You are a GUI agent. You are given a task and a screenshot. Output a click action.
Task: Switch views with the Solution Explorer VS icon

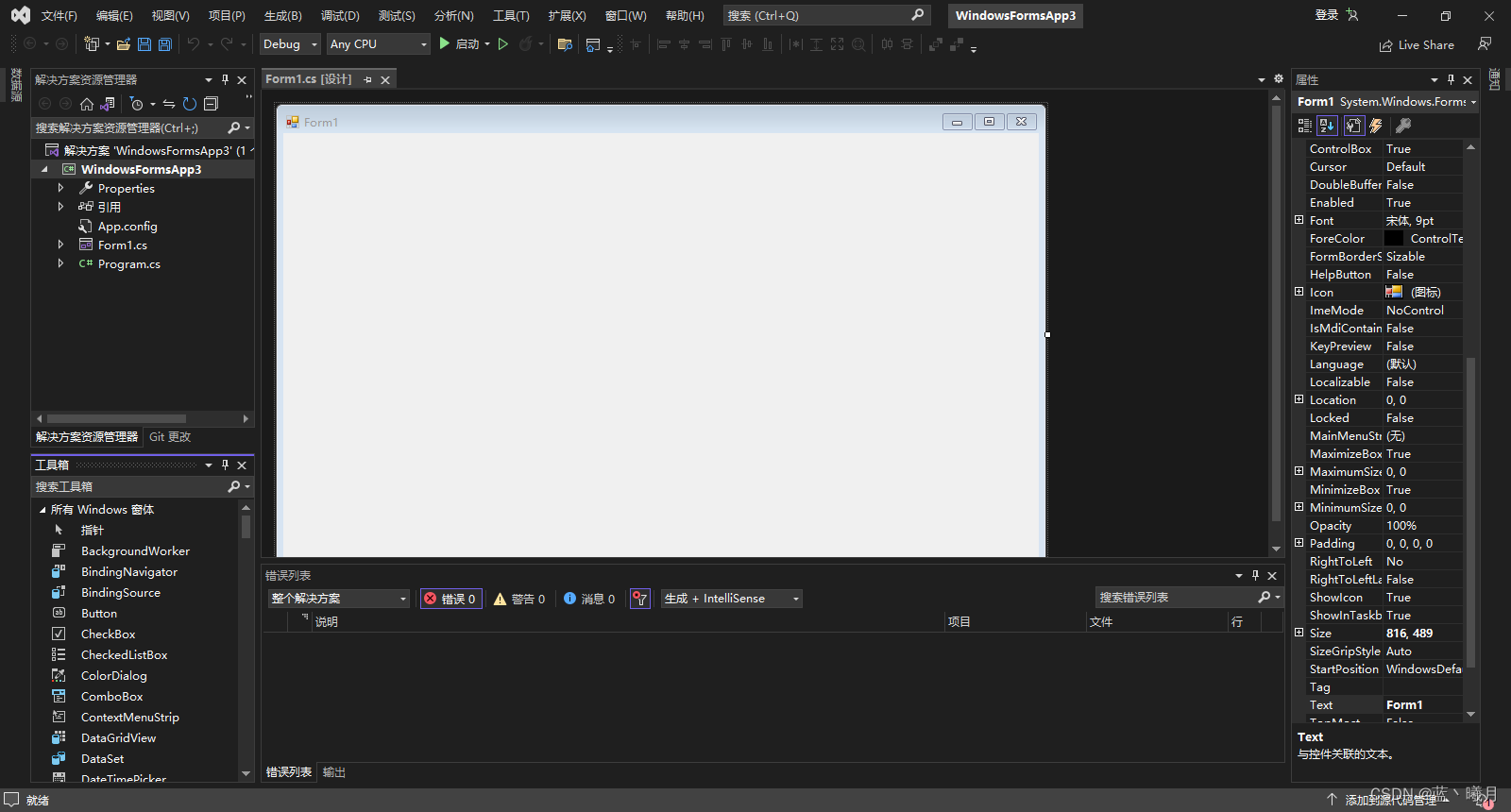tap(108, 104)
